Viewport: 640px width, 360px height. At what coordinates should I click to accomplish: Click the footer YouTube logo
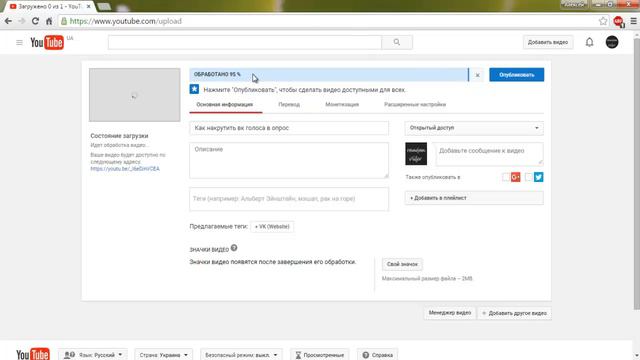click(33, 354)
